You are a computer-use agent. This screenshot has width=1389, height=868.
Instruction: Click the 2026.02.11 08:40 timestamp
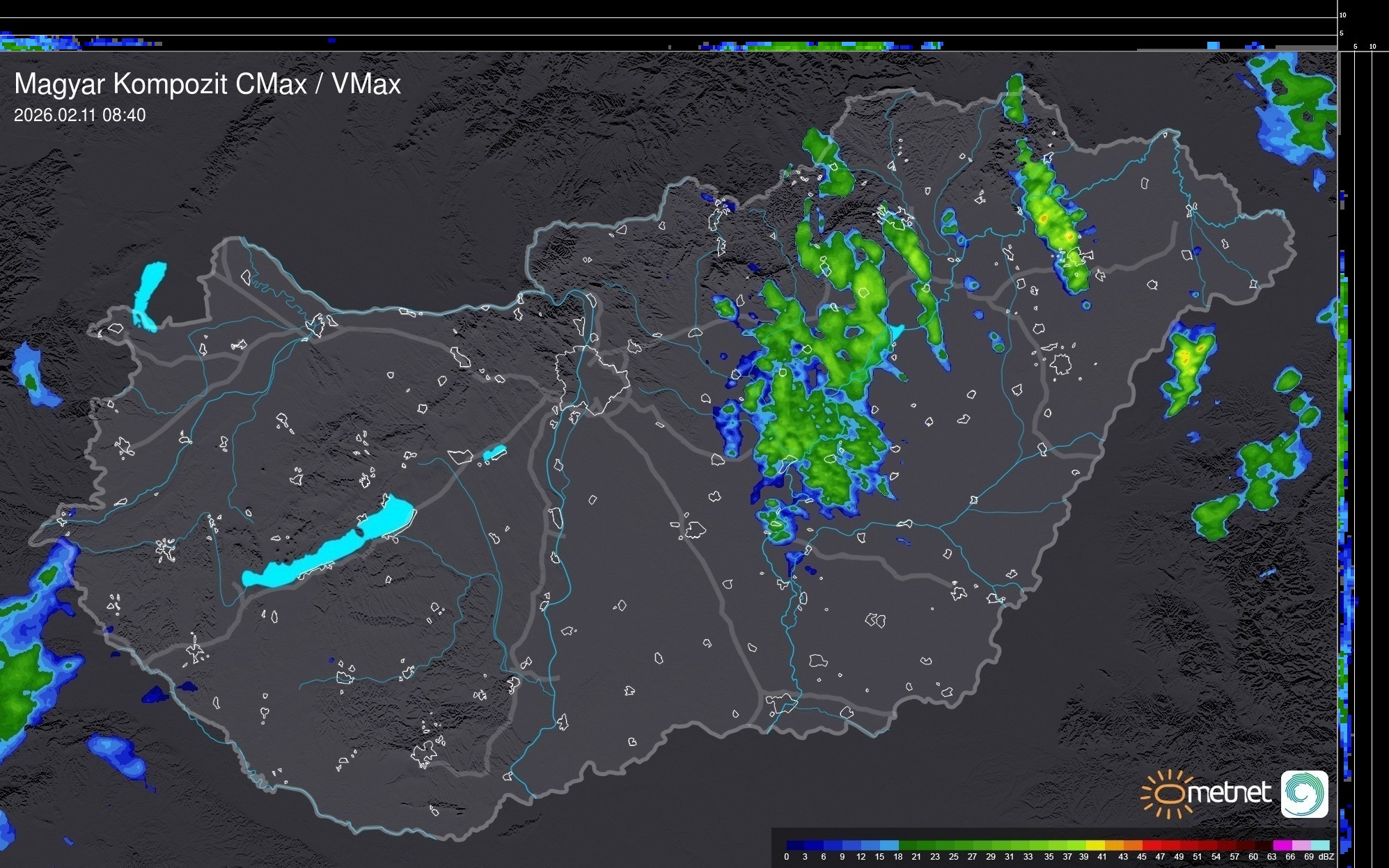click(80, 115)
